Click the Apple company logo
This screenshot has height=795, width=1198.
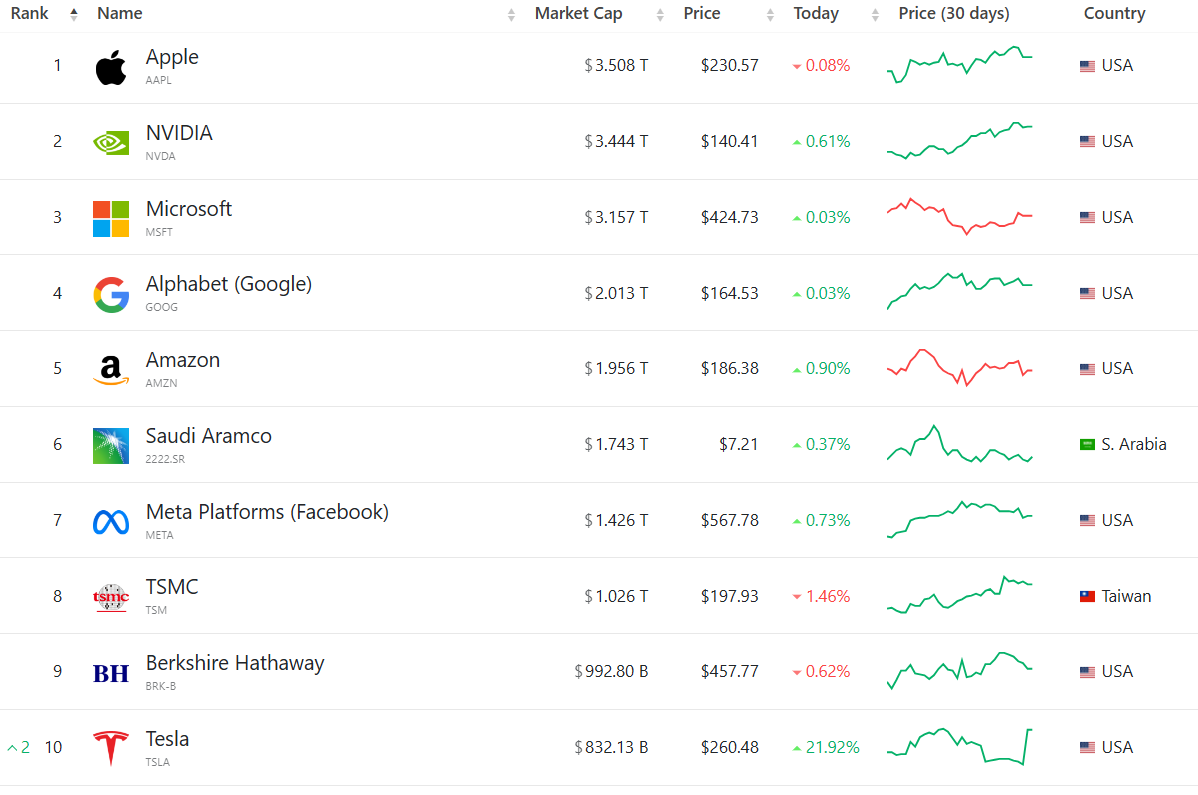click(111, 68)
